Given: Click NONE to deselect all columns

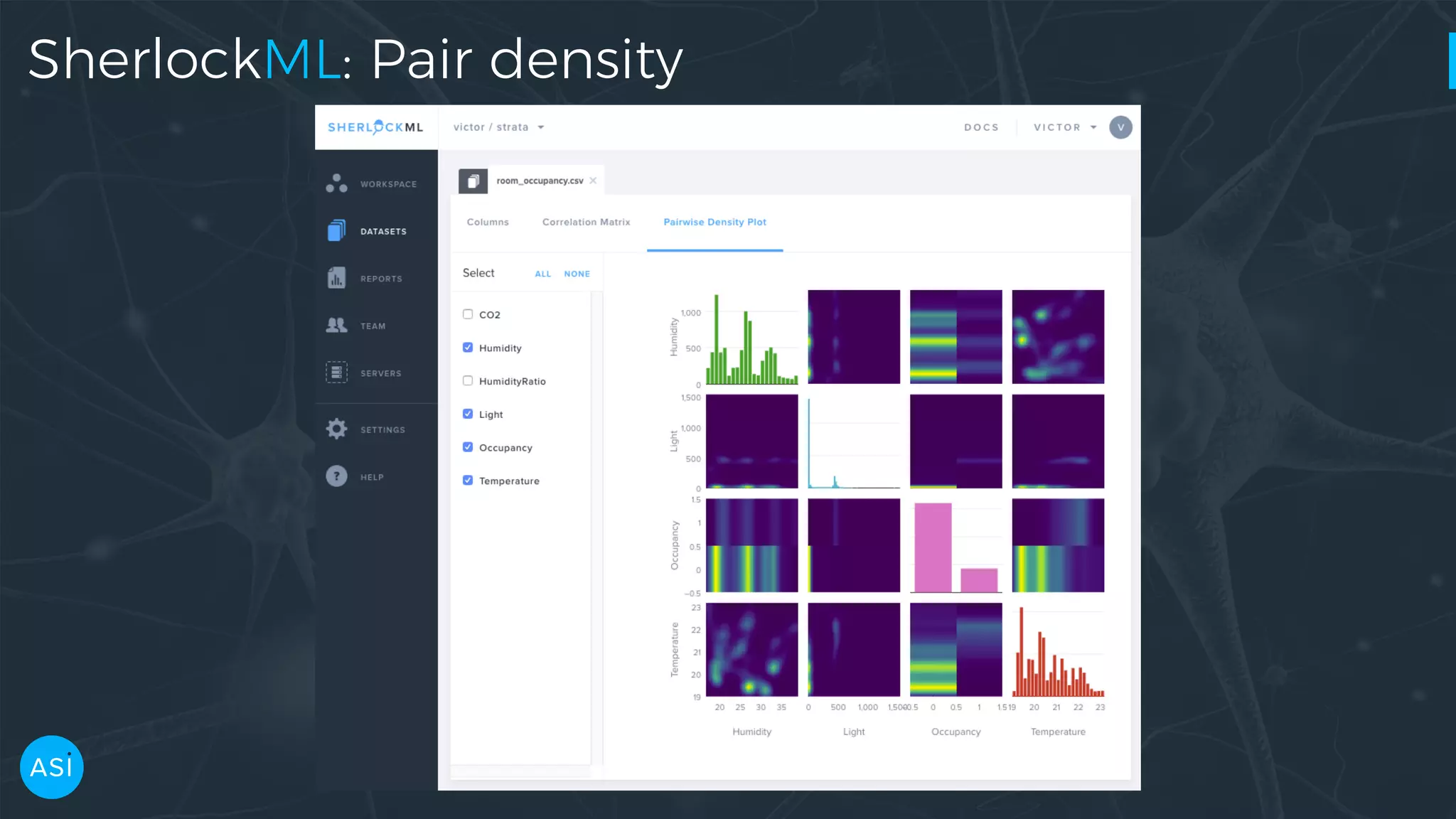Looking at the screenshot, I should (577, 274).
